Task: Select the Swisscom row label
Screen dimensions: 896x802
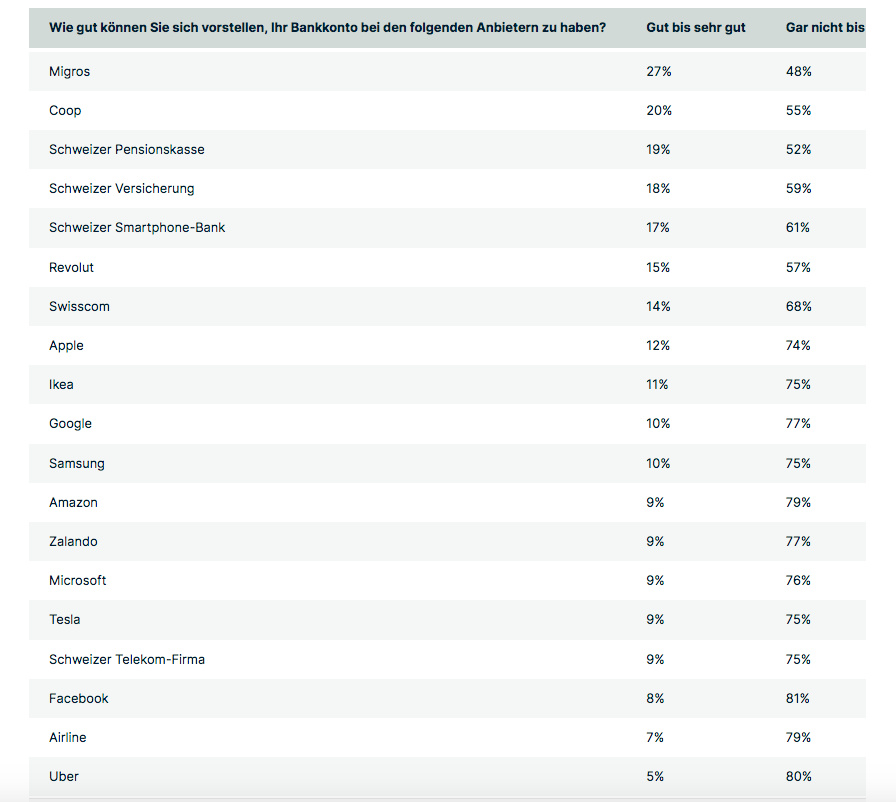Action: click(79, 307)
